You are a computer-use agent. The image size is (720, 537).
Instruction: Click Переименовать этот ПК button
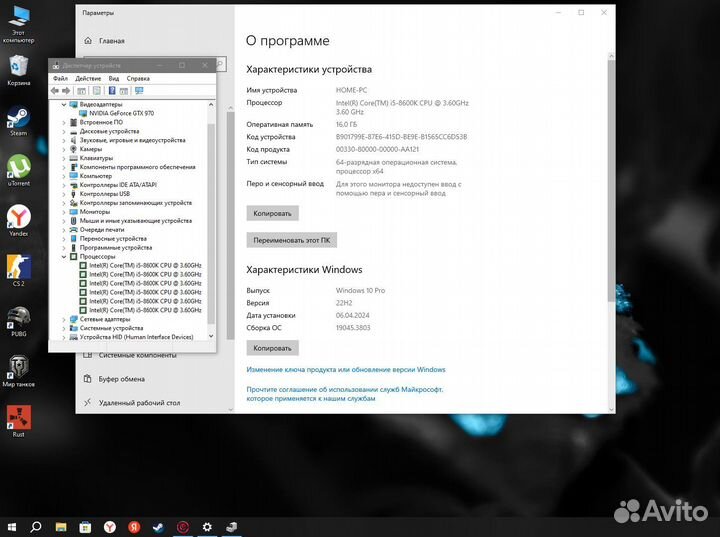[292, 240]
